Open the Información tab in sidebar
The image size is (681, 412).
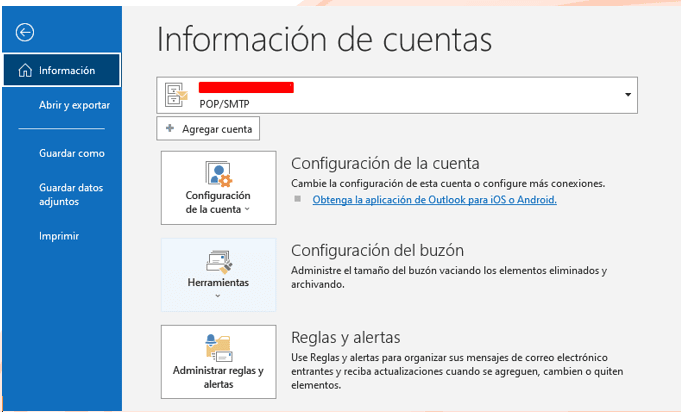[62, 70]
